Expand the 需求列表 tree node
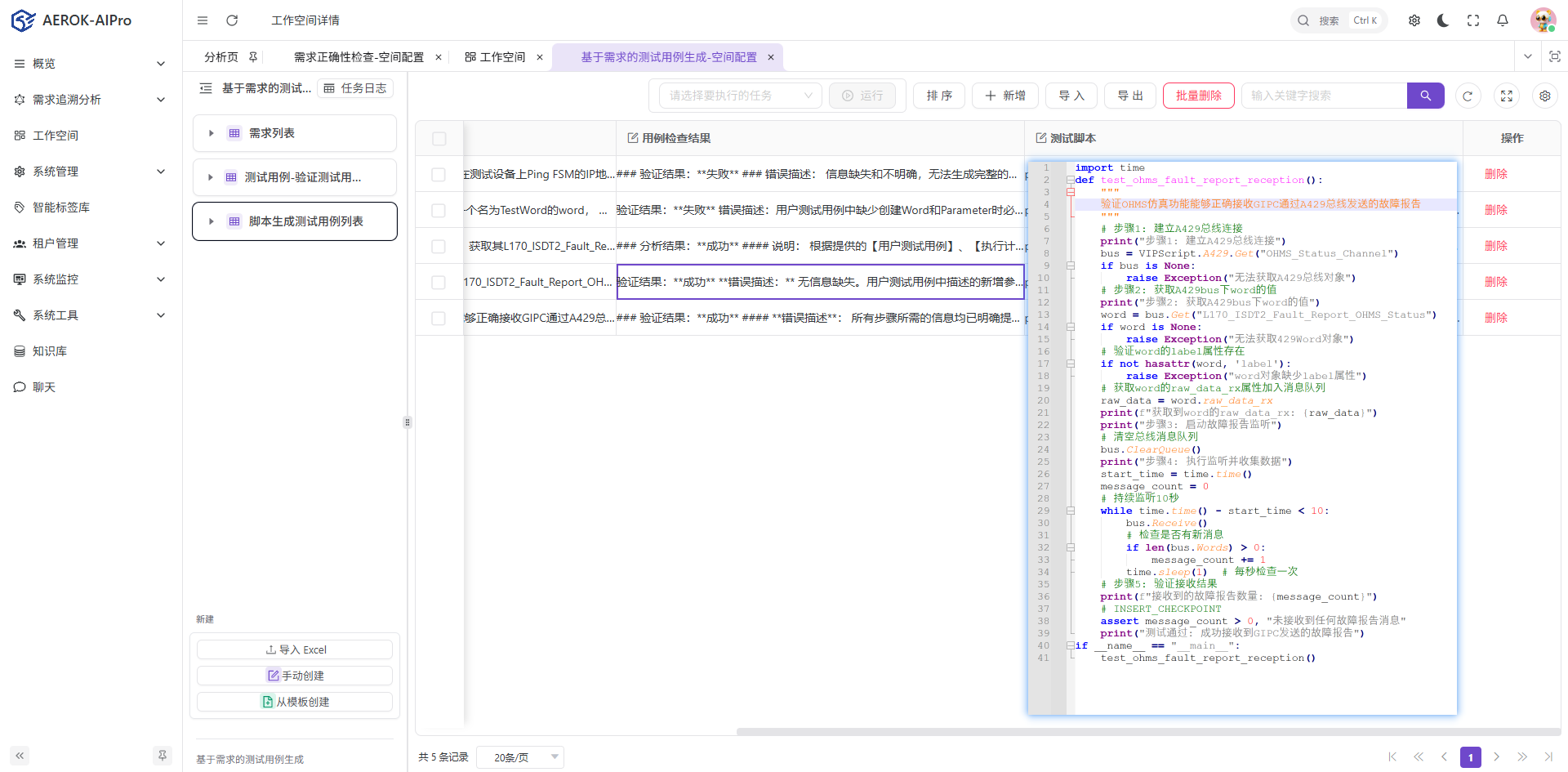 tap(212, 133)
